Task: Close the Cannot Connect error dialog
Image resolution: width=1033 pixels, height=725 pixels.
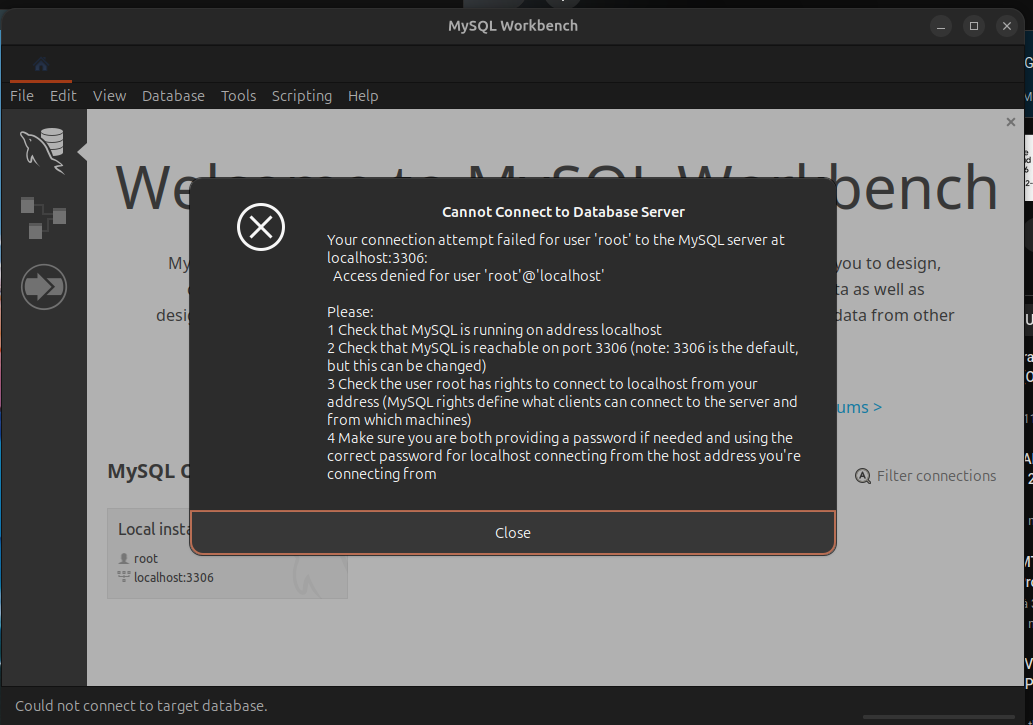Action: (513, 533)
